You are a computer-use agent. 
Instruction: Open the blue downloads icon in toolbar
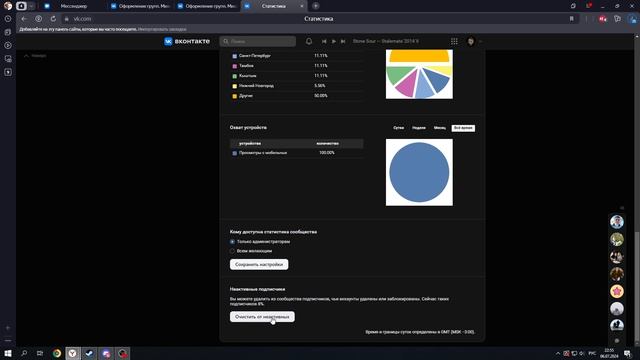tap(632, 19)
